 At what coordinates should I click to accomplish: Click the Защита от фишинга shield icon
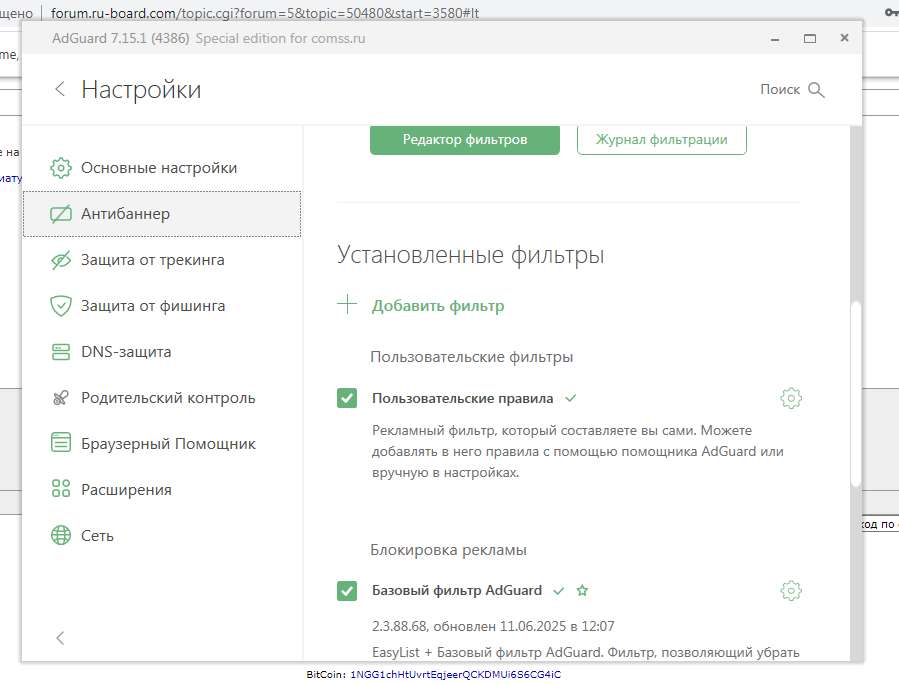61,306
